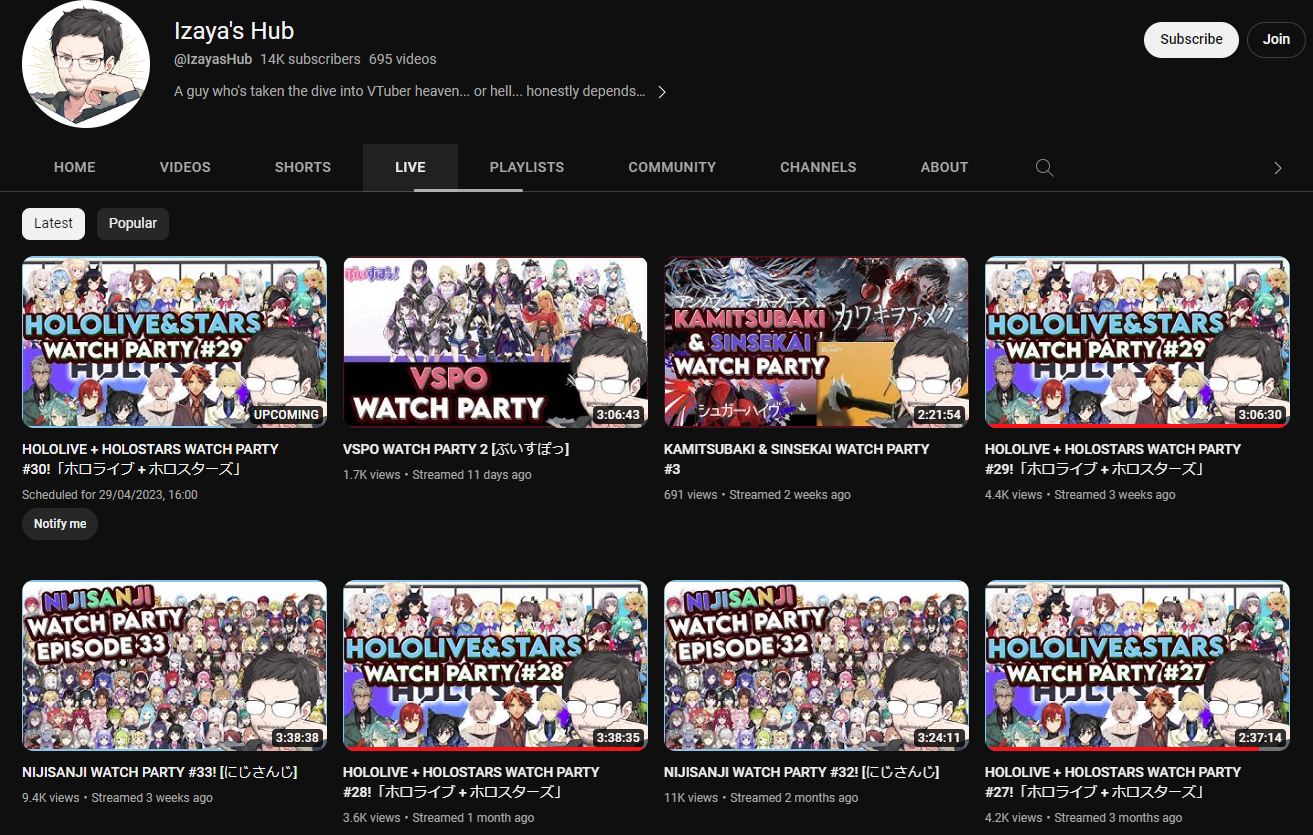Viewport: 1313px width, 835px height.
Task: Switch to the HOME tab
Action: (x=75, y=167)
